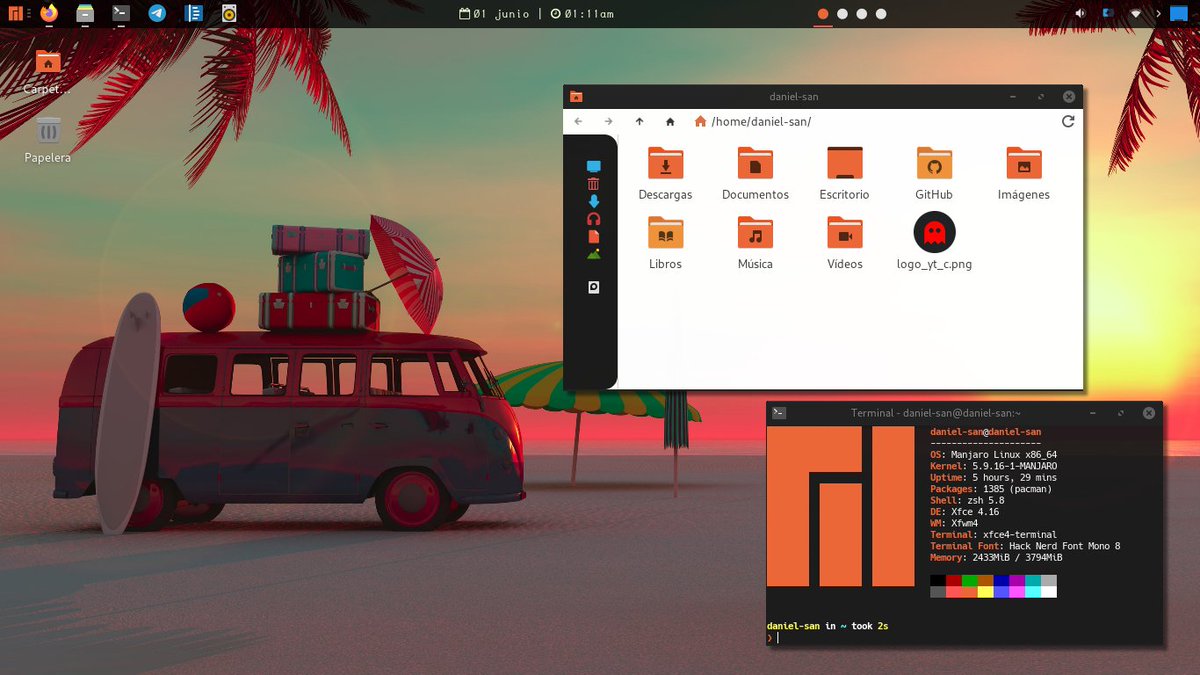Expand hidden tray icons with the chevron
1200x675 pixels.
coord(1158,13)
